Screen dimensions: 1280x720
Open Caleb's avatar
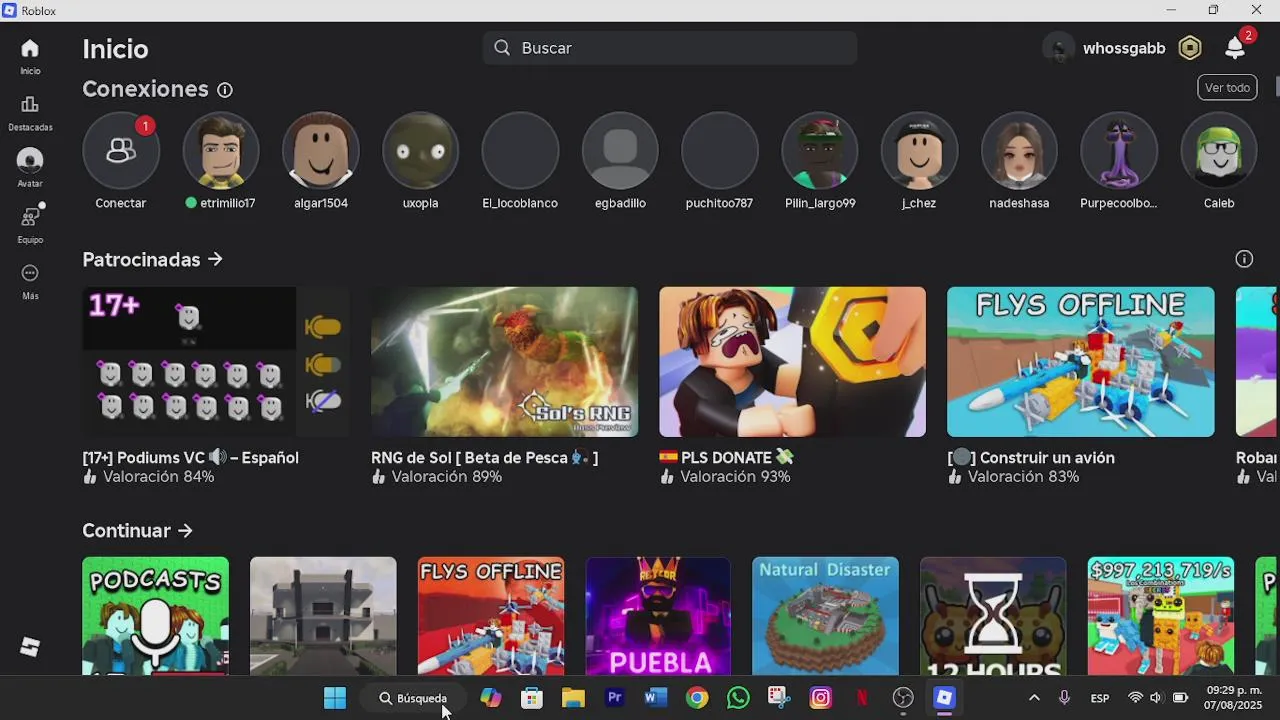(1219, 151)
